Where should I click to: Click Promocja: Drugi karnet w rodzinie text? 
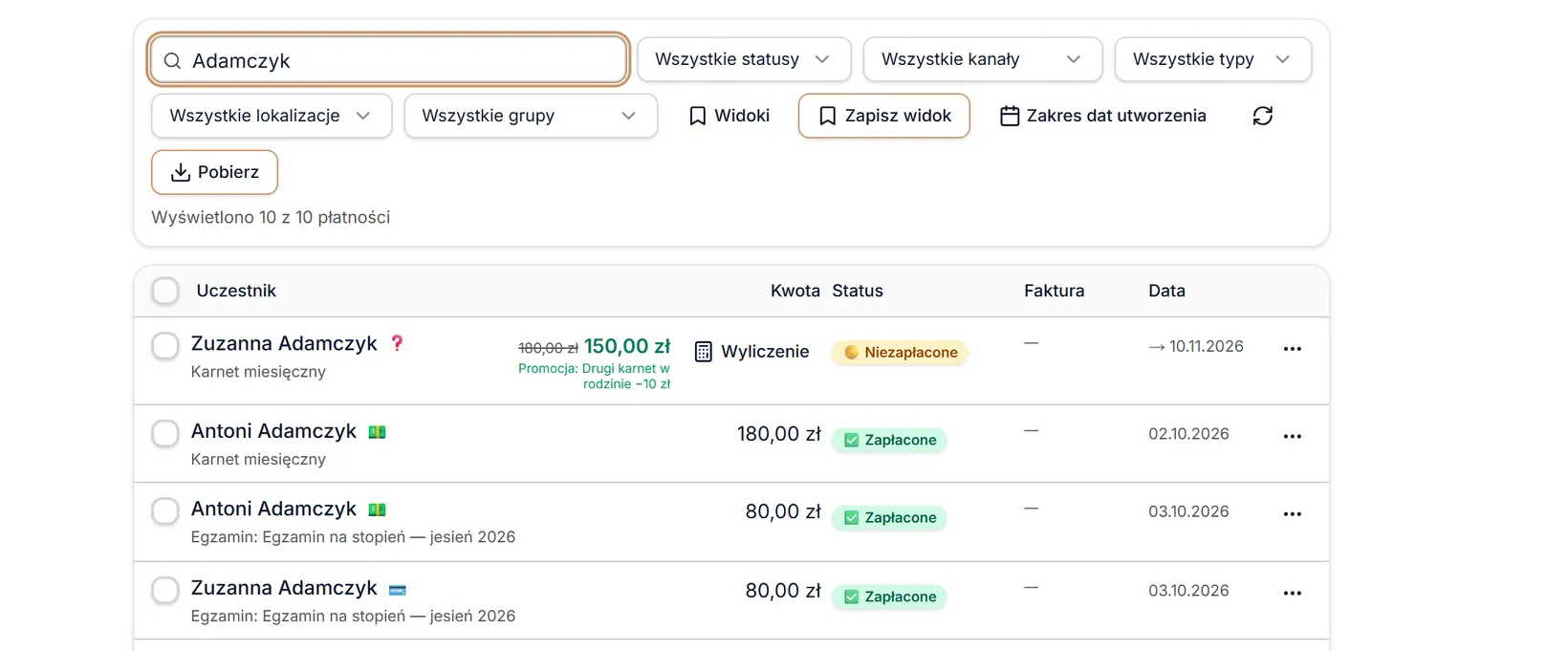[x=595, y=376]
